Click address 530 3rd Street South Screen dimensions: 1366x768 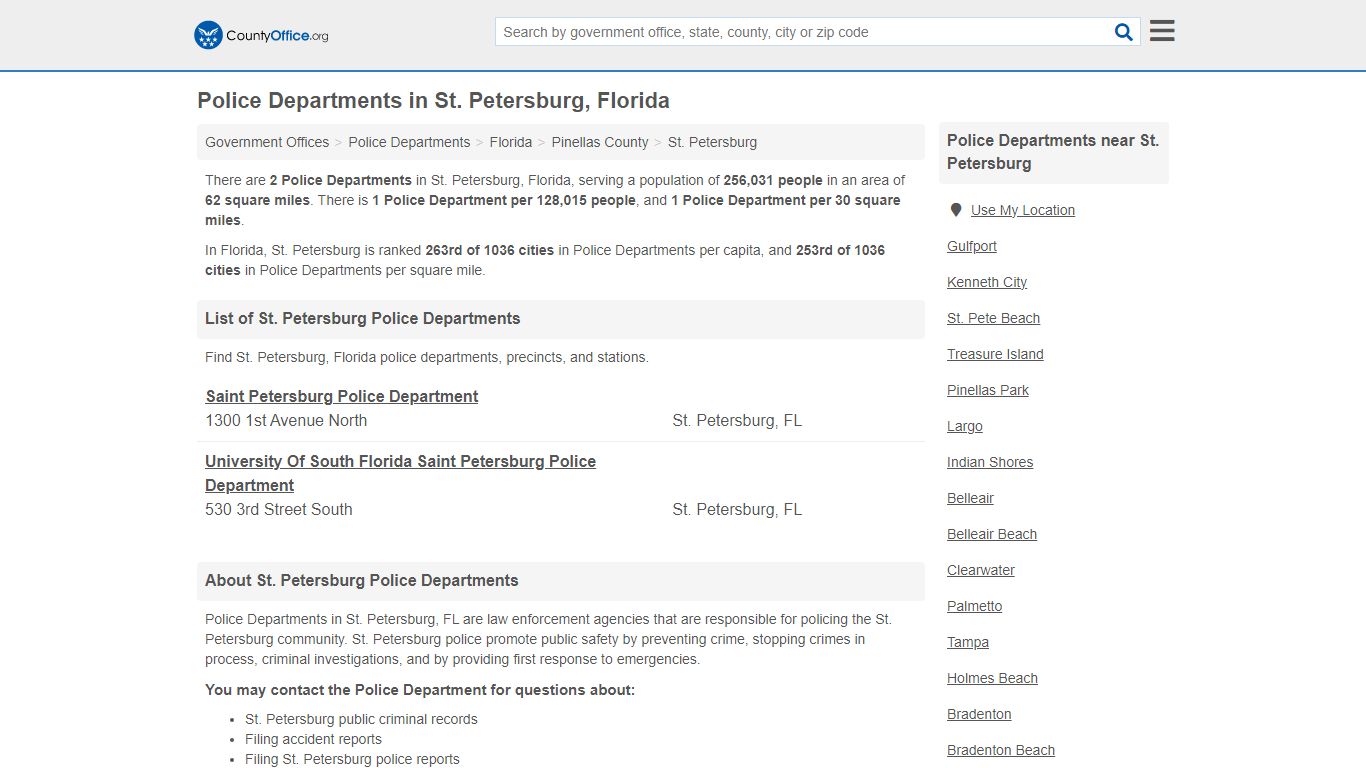click(279, 509)
